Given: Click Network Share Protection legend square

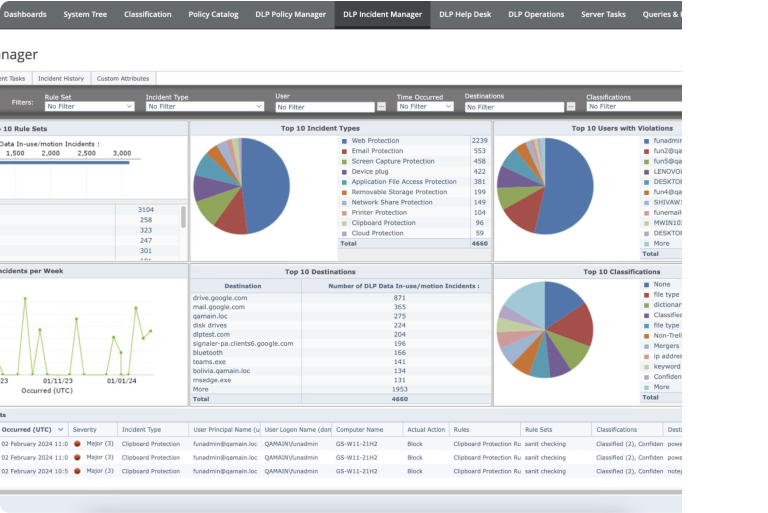Looking at the screenshot, I should [x=344, y=203].
